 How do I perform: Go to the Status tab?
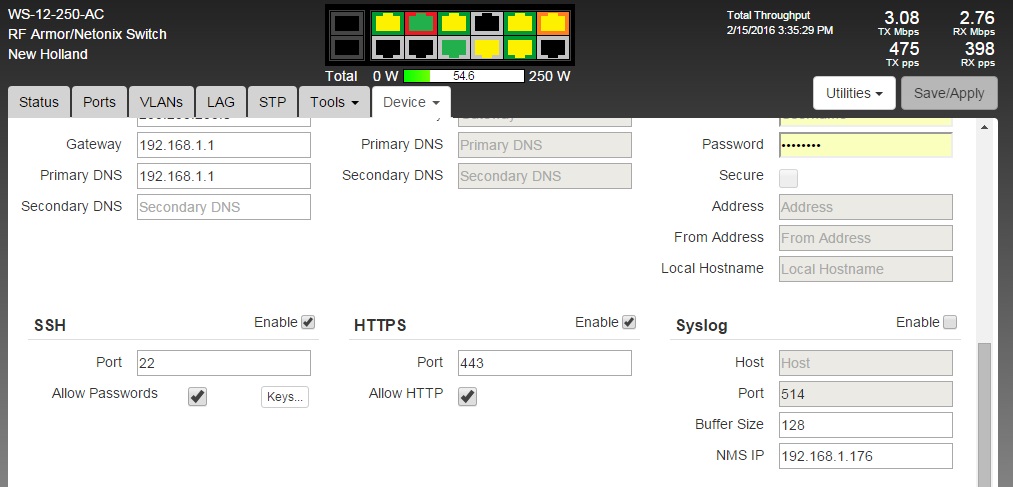click(x=39, y=102)
